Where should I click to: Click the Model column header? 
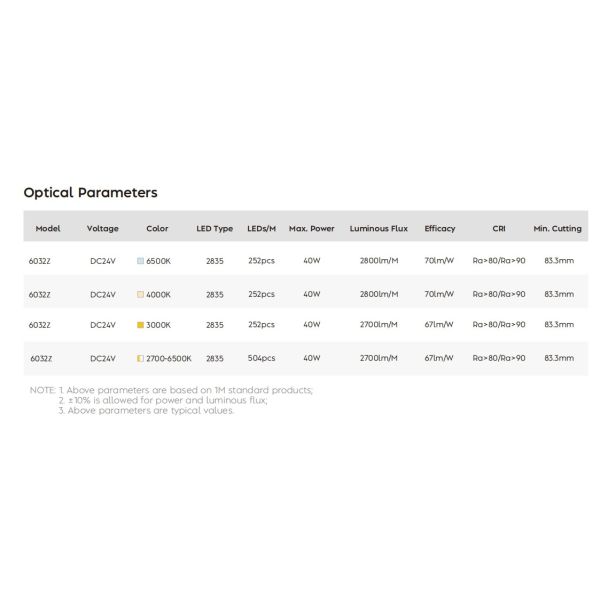48,228
